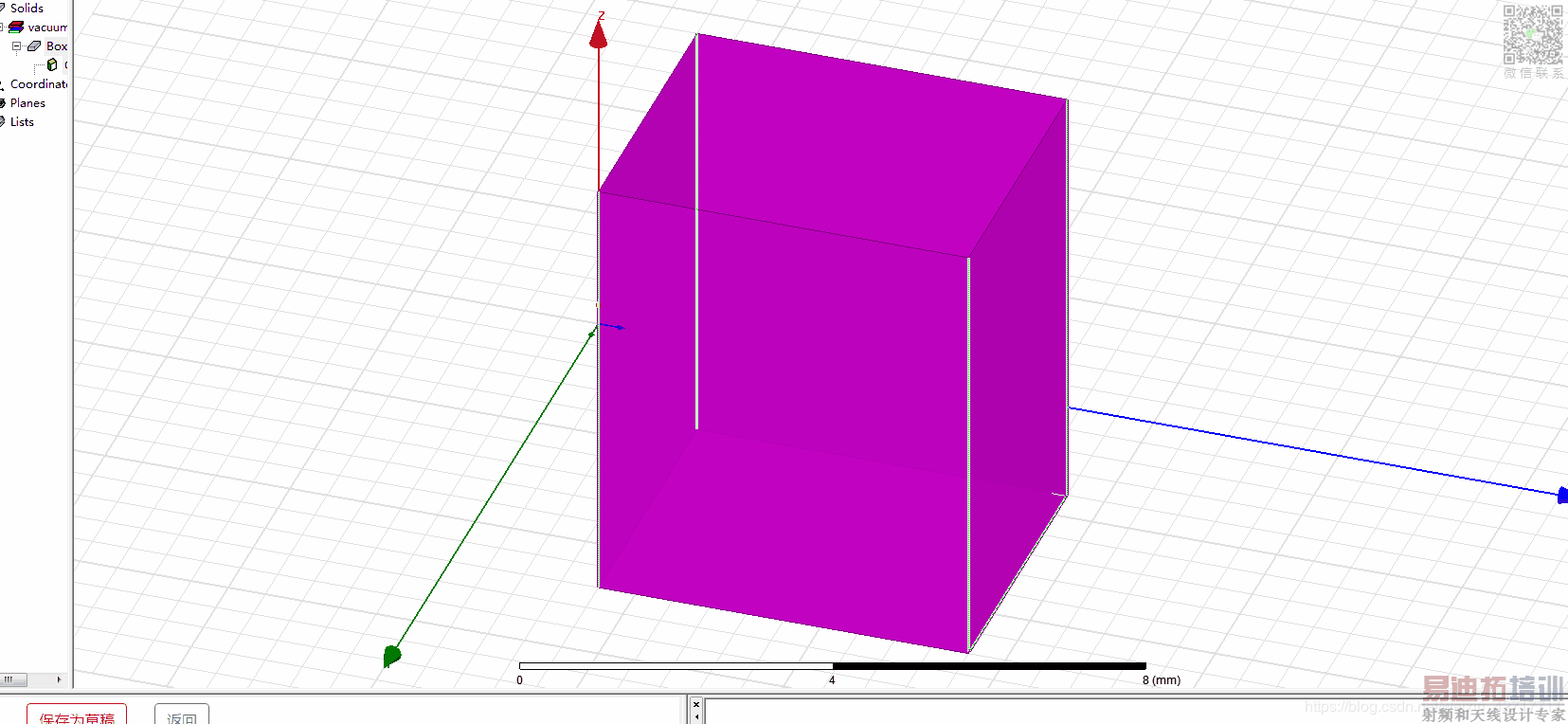Click the magenta box front face
Viewport: 1568px width, 724px height.
point(783,422)
